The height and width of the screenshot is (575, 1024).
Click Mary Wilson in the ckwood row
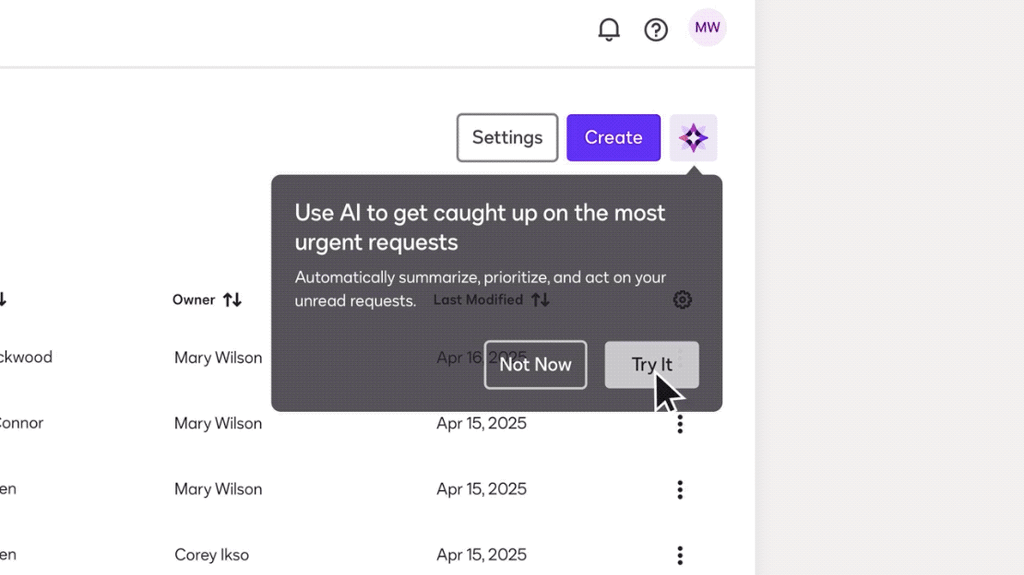coord(218,358)
